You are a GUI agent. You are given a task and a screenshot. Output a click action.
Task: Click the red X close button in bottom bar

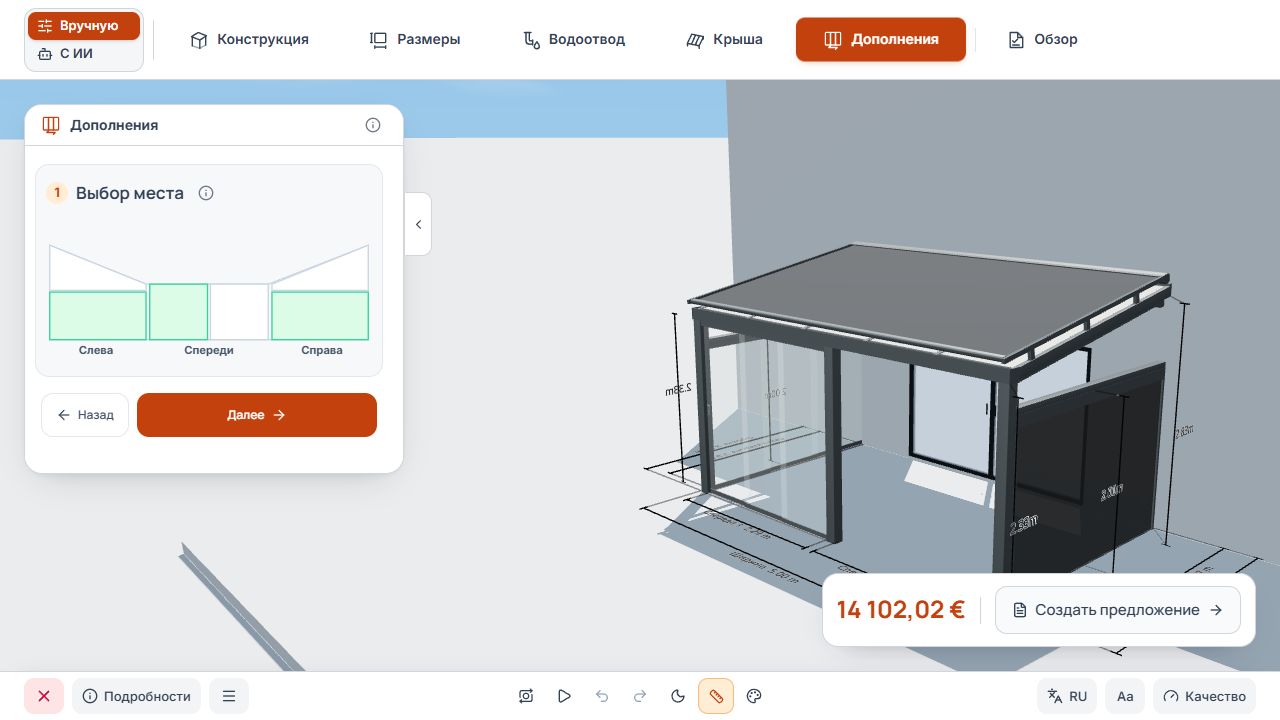tap(44, 696)
